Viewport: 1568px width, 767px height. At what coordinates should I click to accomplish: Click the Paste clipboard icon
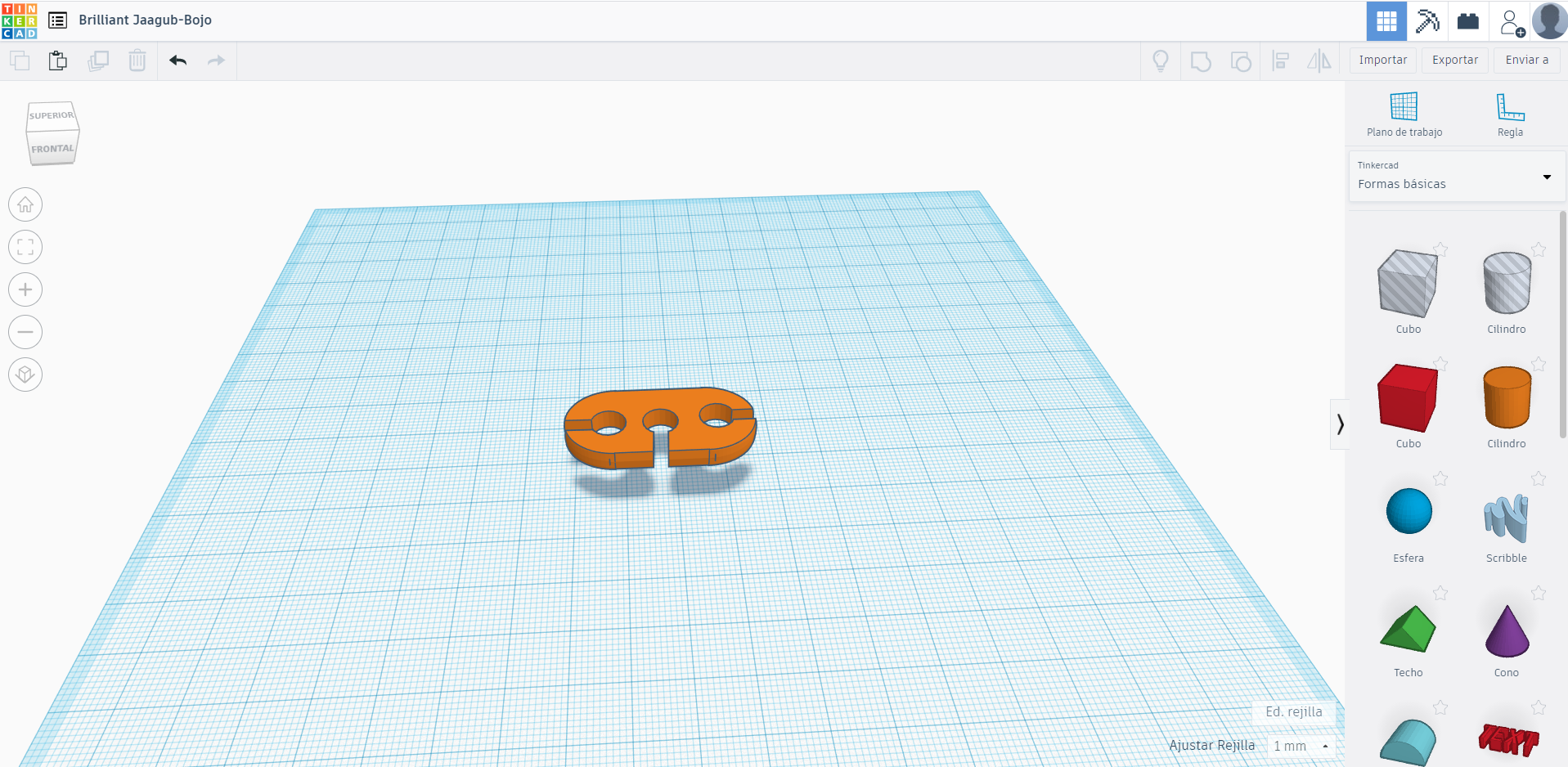pyautogui.click(x=57, y=61)
